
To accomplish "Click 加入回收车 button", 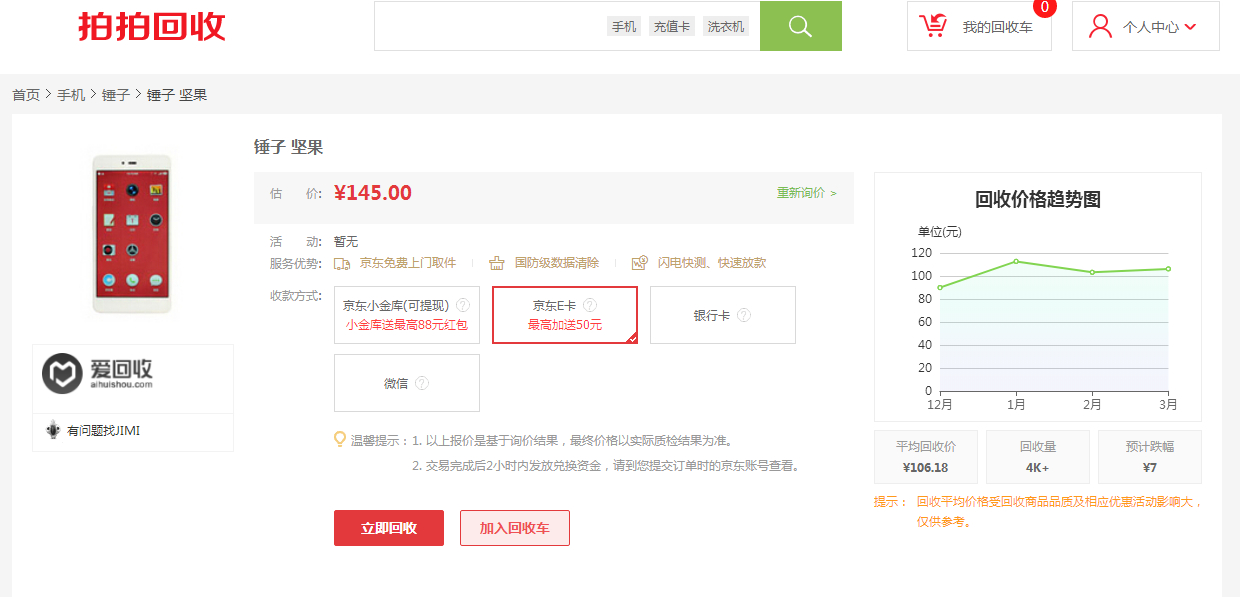I will click(514, 528).
